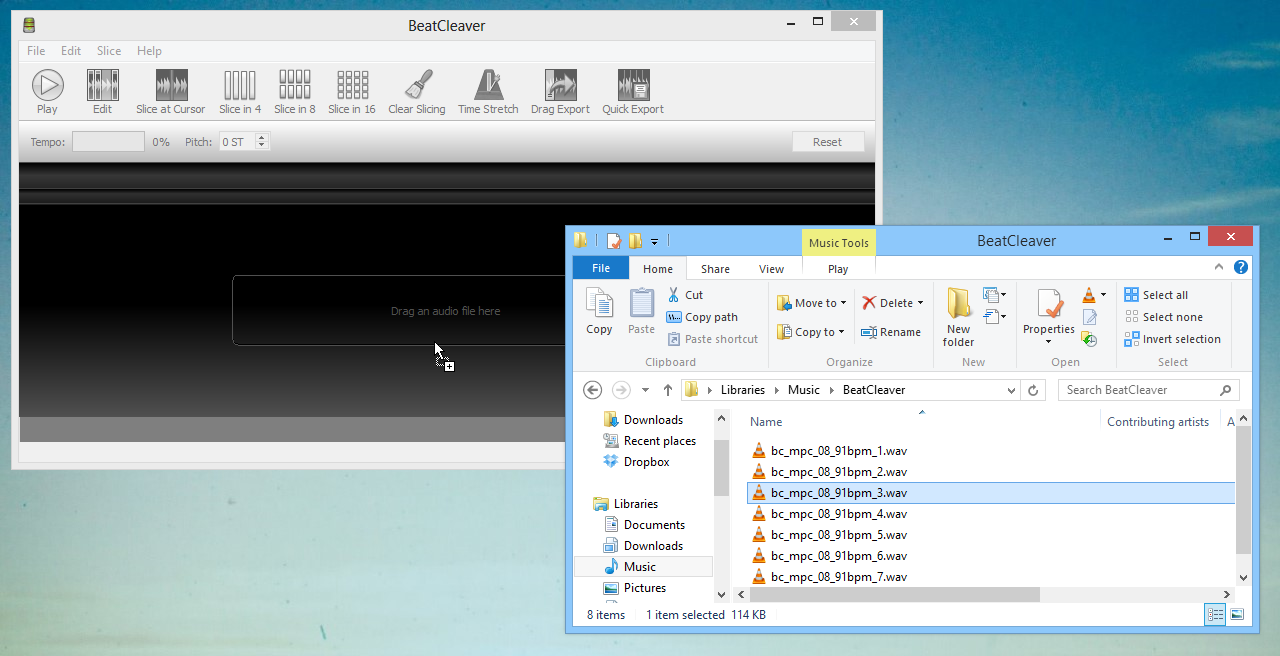Click the Search BeatCleaver field
This screenshot has width=1280, height=656.
(1149, 390)
